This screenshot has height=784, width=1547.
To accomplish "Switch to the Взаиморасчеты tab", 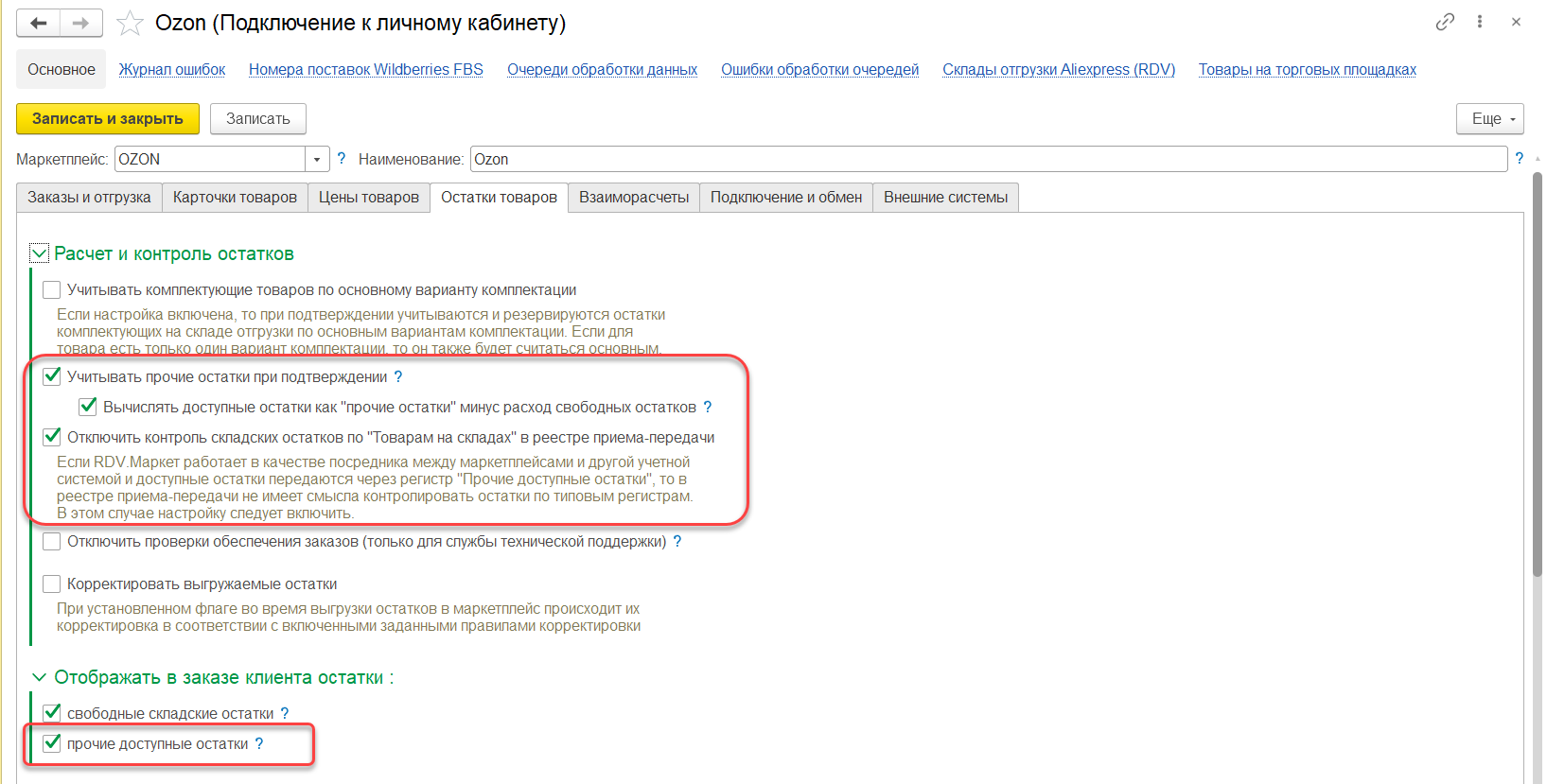I will (634, 198).
